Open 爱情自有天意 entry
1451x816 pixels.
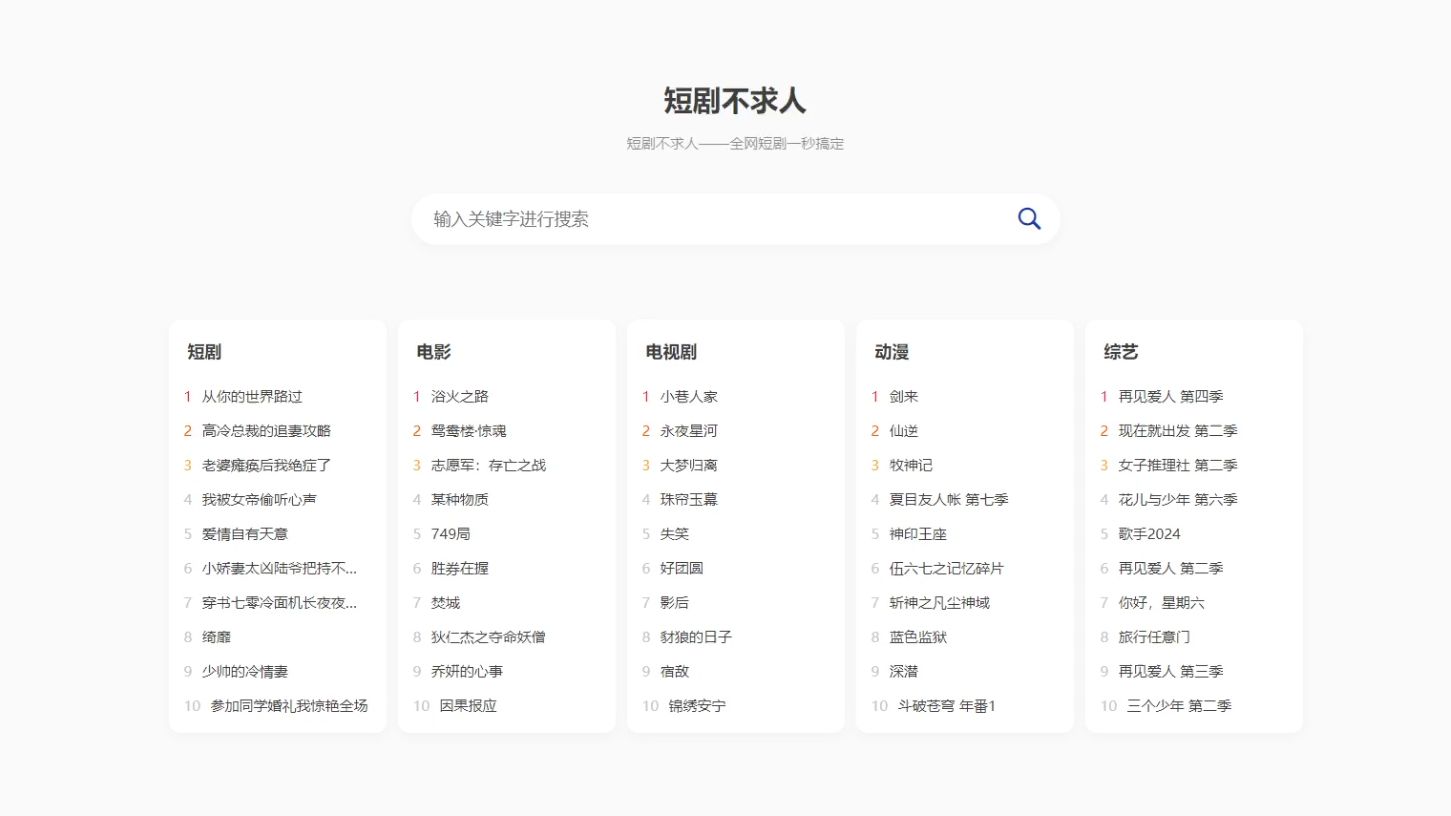click(x=245, y=534)
